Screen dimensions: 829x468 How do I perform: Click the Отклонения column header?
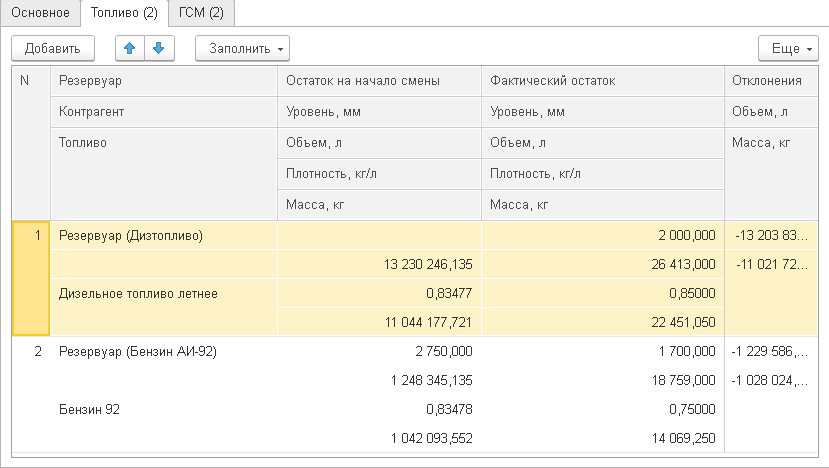point(766,81)
